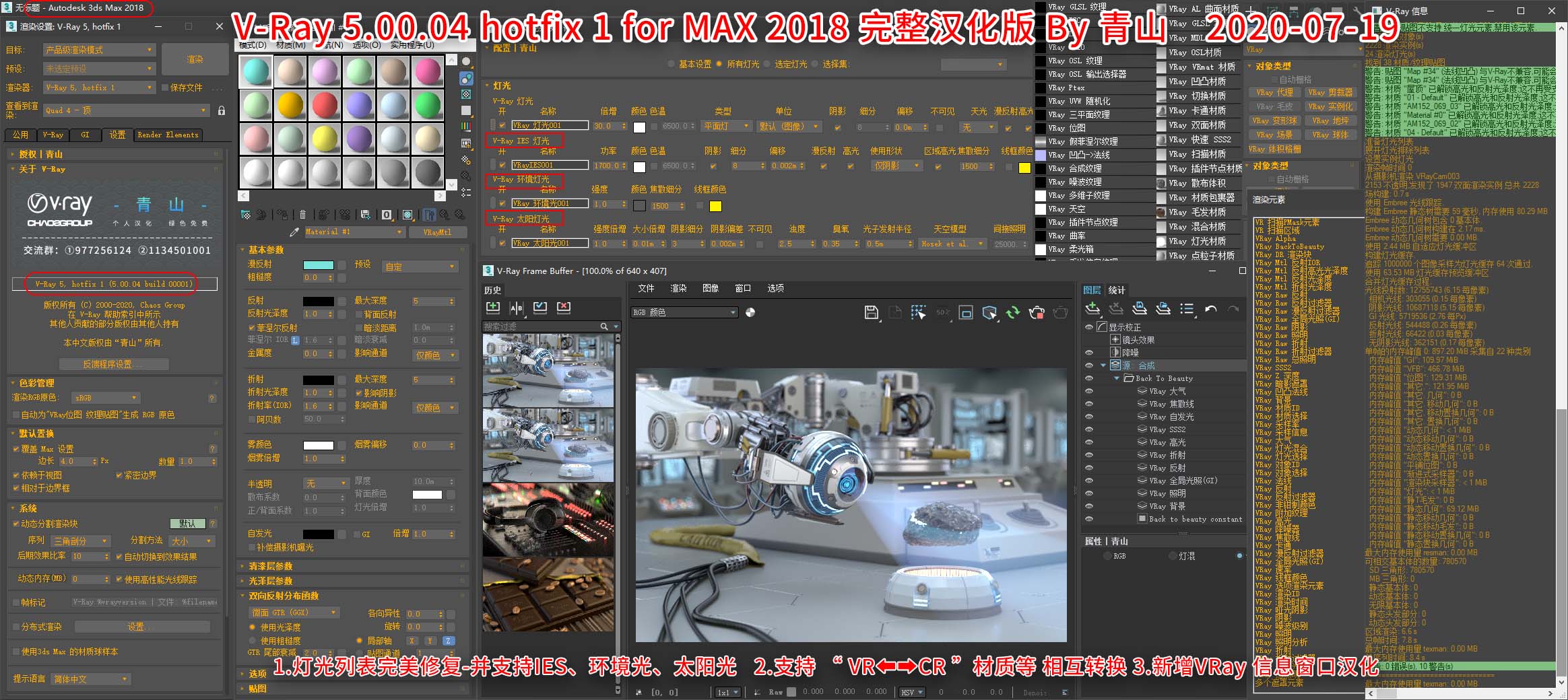
Task: Click the Get Material icon in the Material Editor
Action: click(x=246, y=215)
